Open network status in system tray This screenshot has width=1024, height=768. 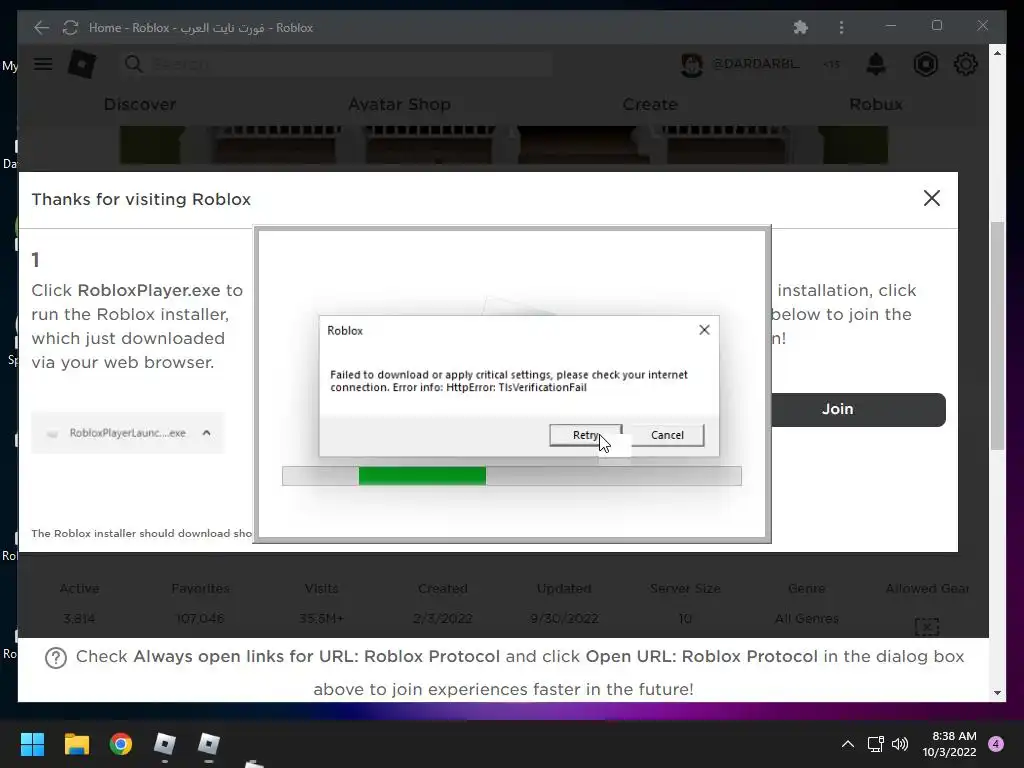click(875, 744)
